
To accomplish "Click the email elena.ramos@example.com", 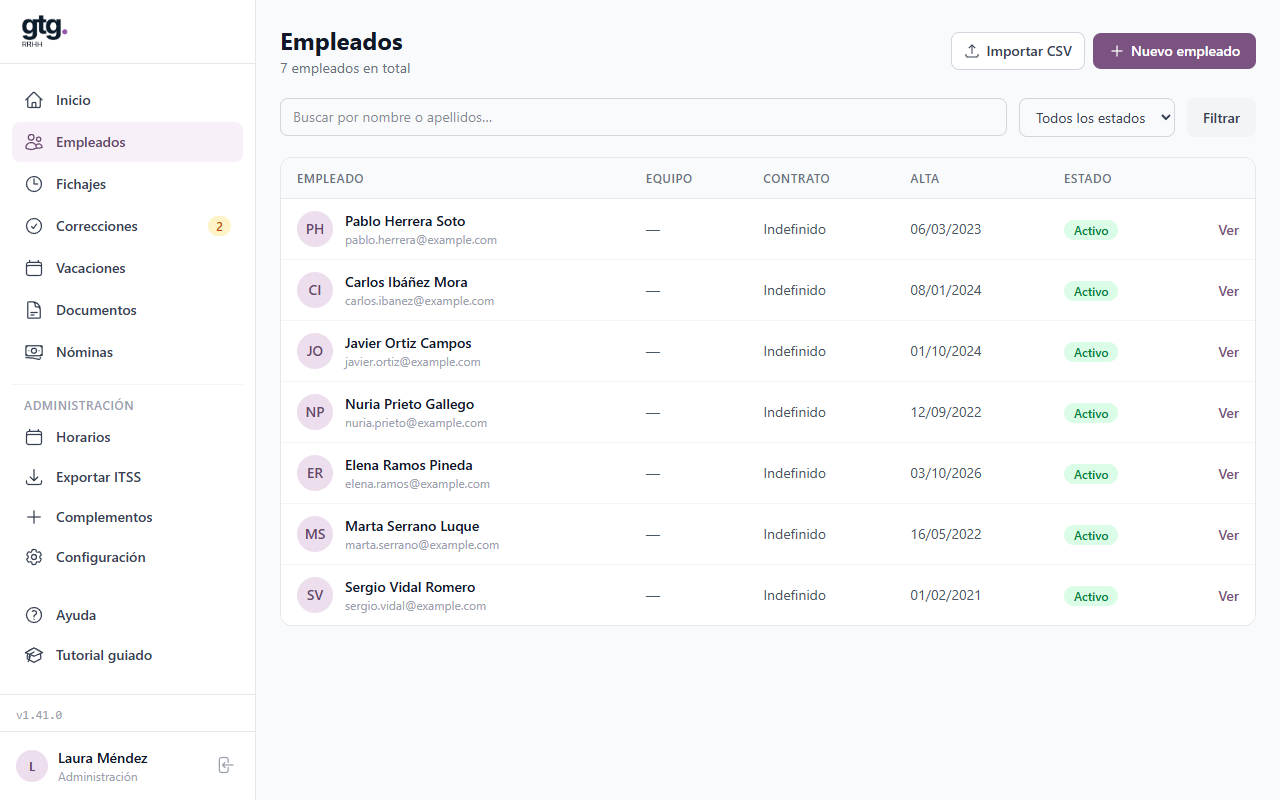I will click(x=417, y=484).
